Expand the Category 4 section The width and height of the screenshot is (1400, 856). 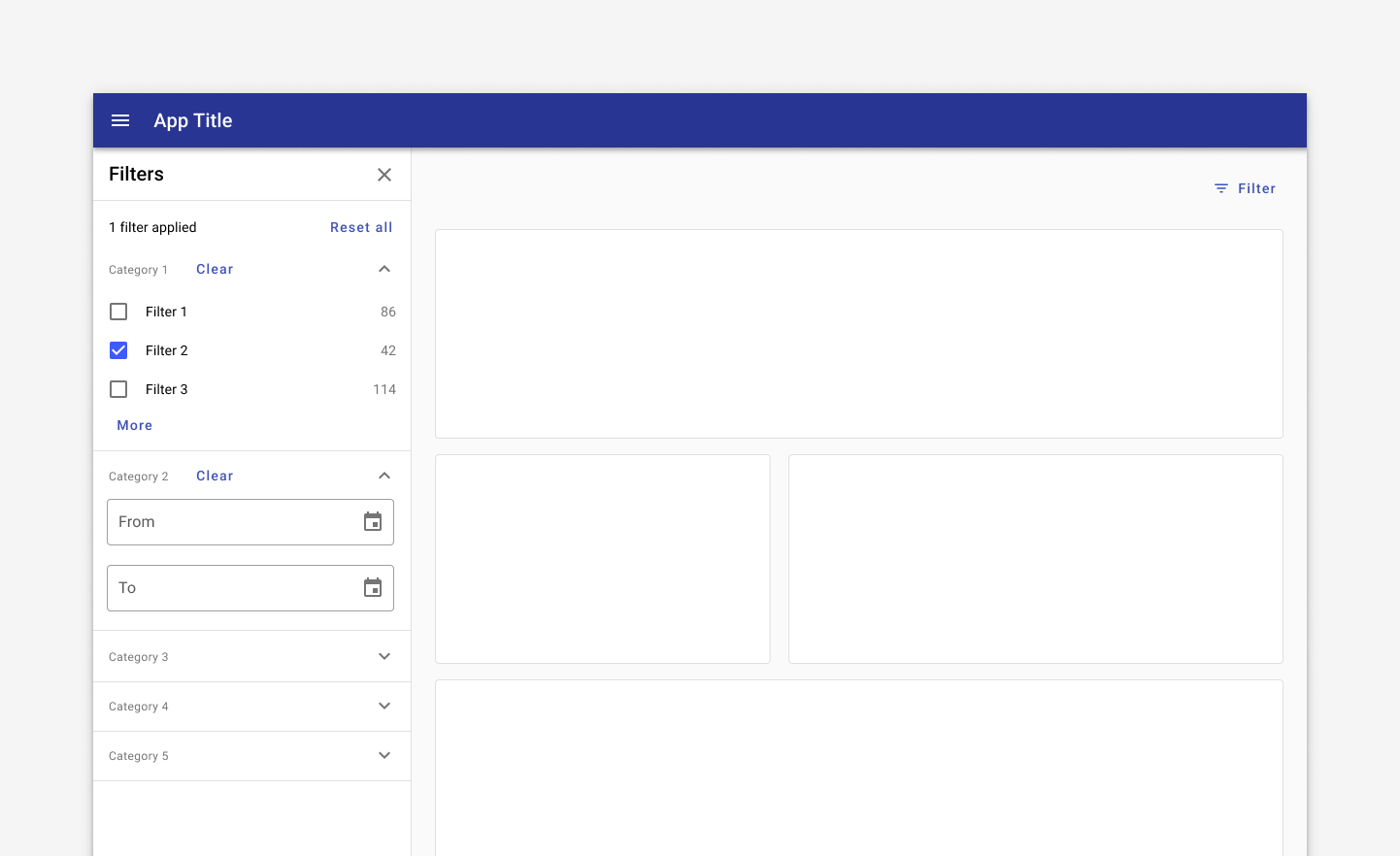tap(384, 707)
